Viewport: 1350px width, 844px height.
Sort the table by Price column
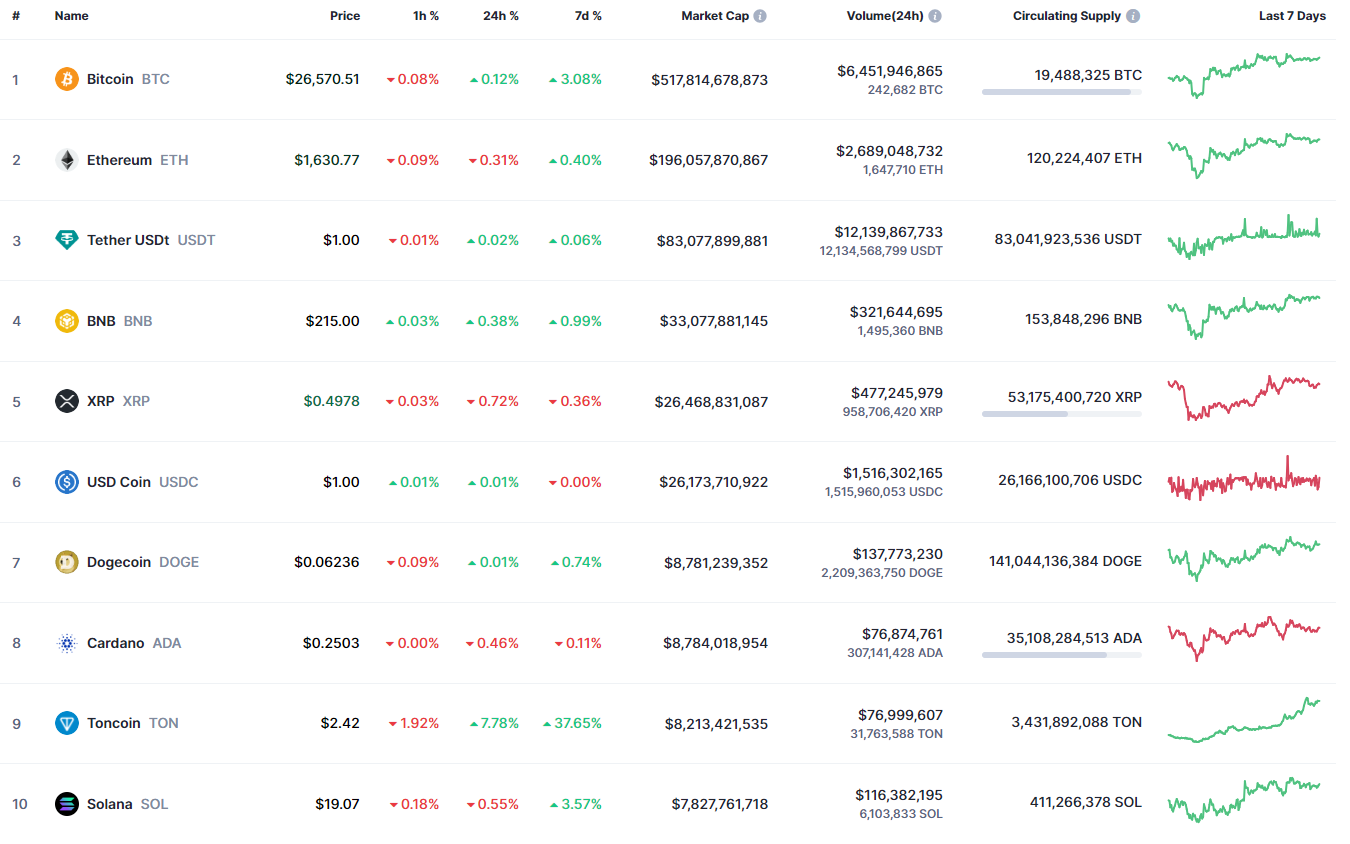tap(345, 16)
